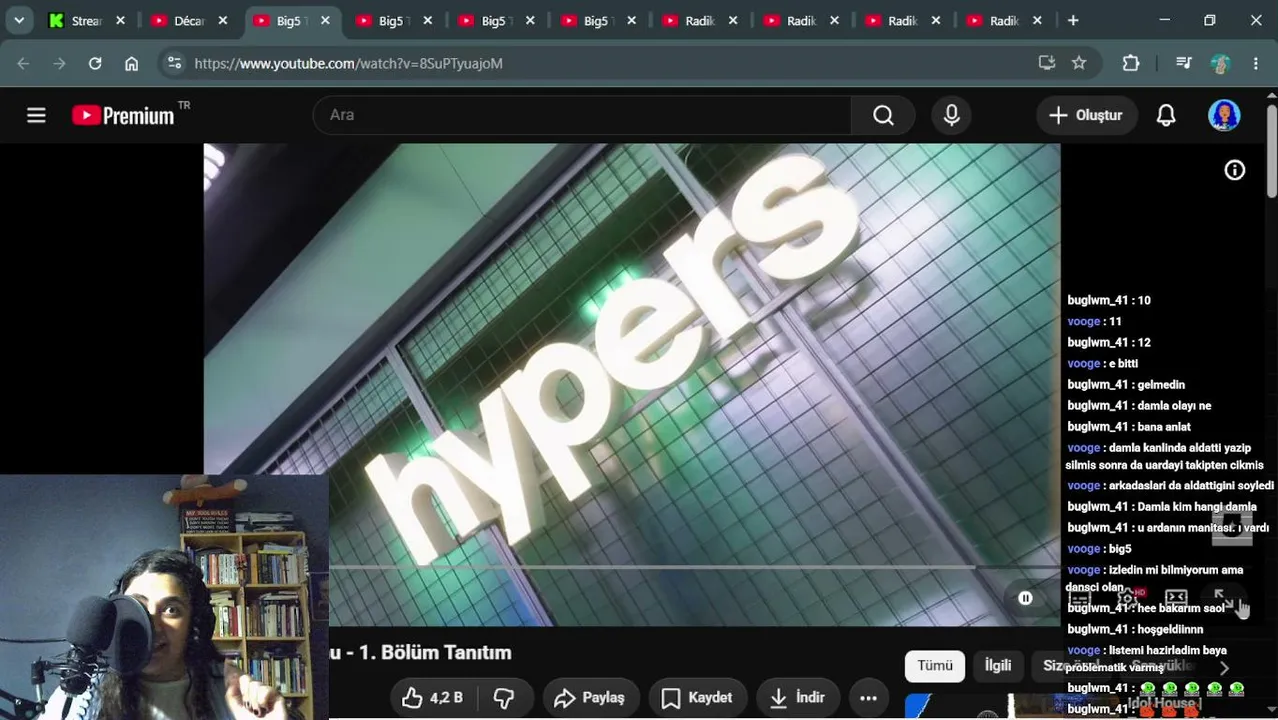Toggle subtitles in the player
This screenshot has width=1278, height=720.
pyautogui.click(x=1080, y=598)
